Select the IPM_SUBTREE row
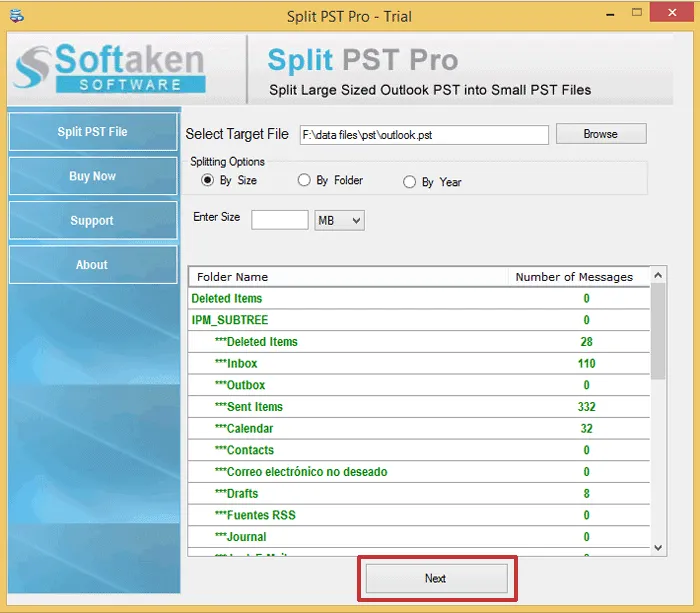The image size is (700, 613). [x=419, y=320]
